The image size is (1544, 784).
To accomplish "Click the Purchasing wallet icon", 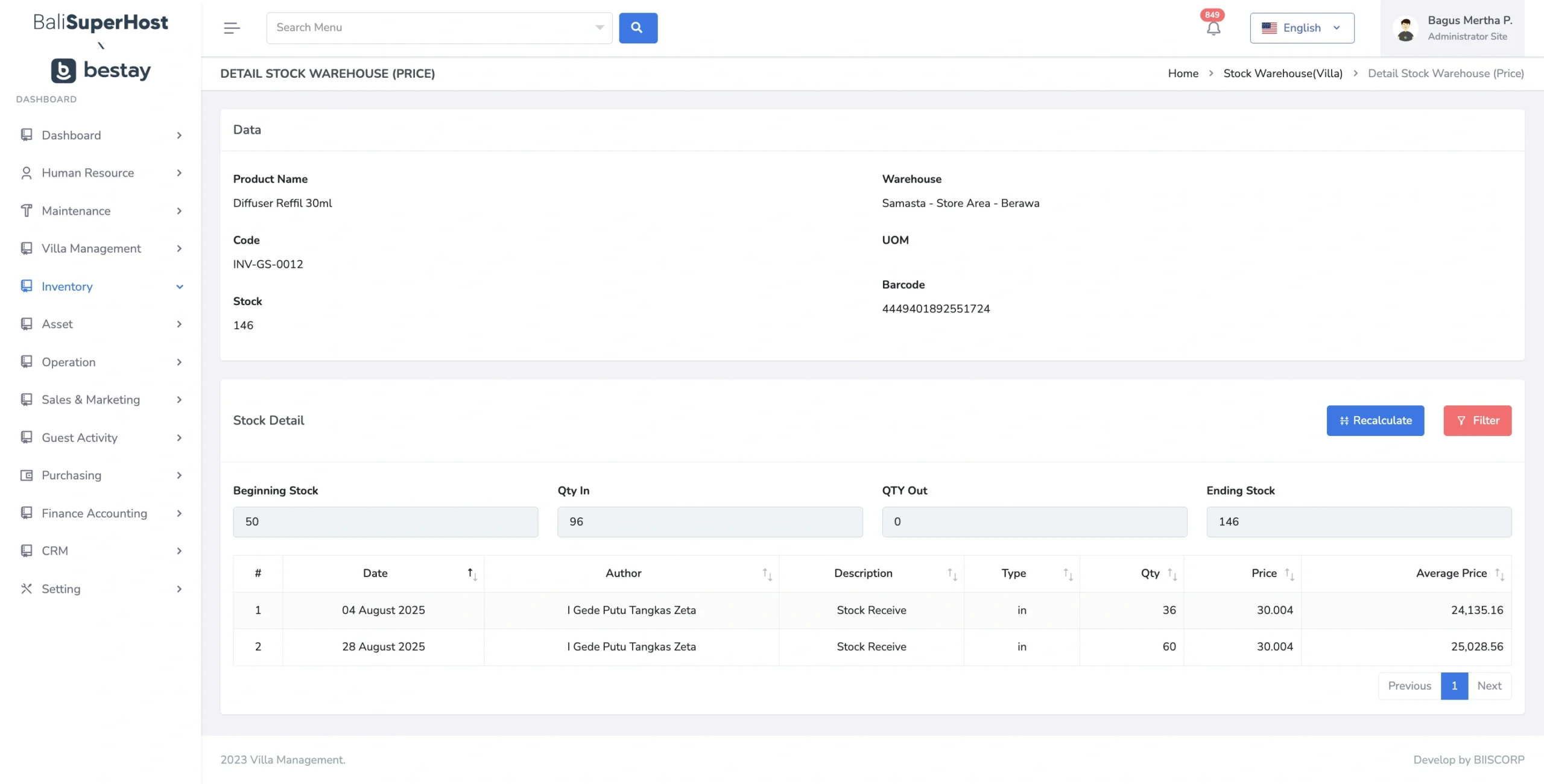I will [27, 475].
